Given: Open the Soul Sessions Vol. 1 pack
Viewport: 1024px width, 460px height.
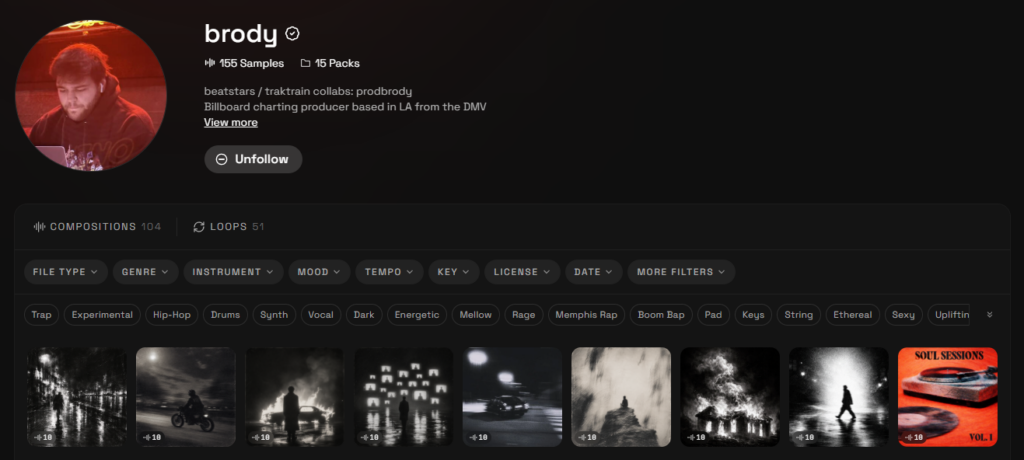Looking at the screenshot, I should [x=948, y=397].
